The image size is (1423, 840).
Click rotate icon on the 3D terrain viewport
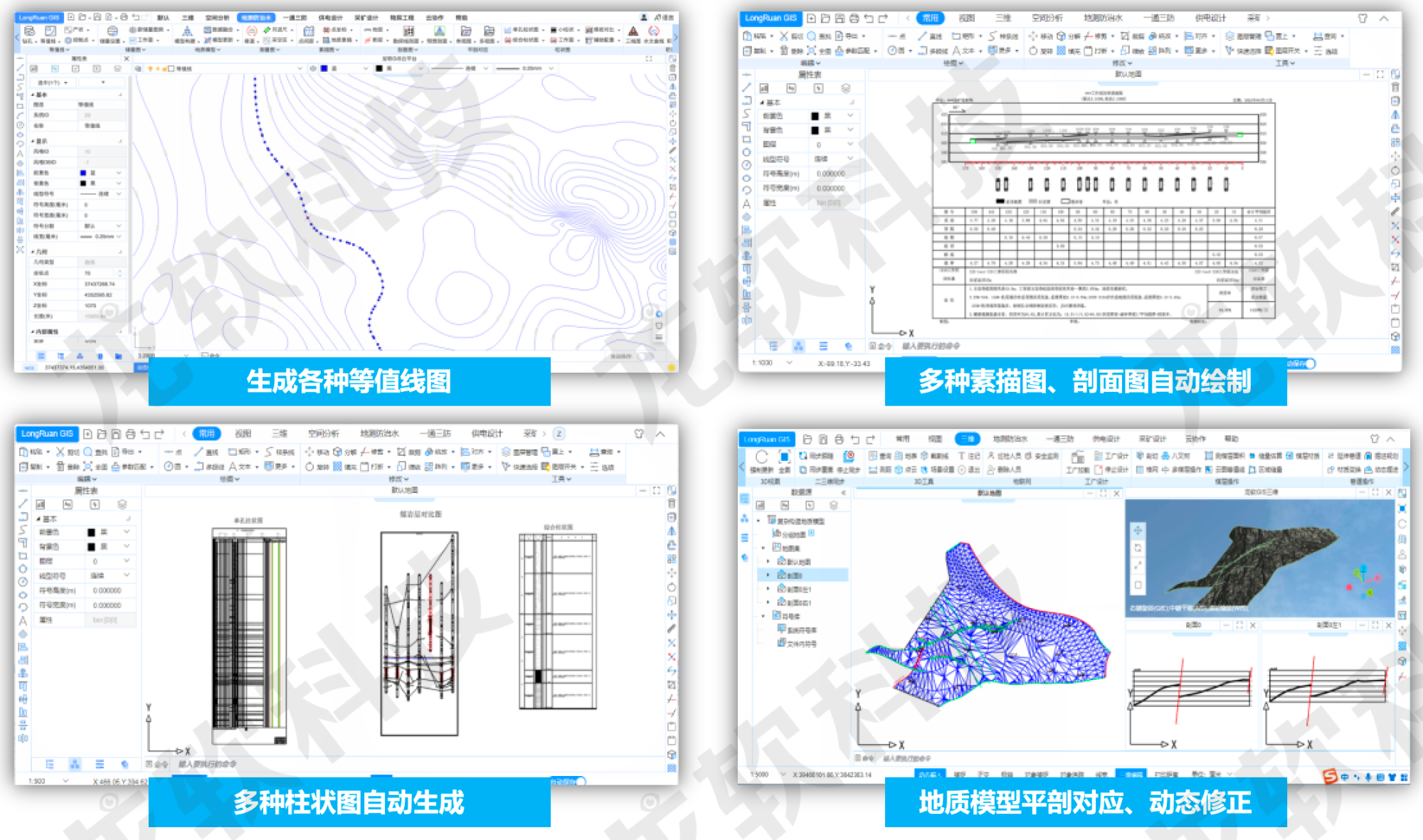[1138, 548]
